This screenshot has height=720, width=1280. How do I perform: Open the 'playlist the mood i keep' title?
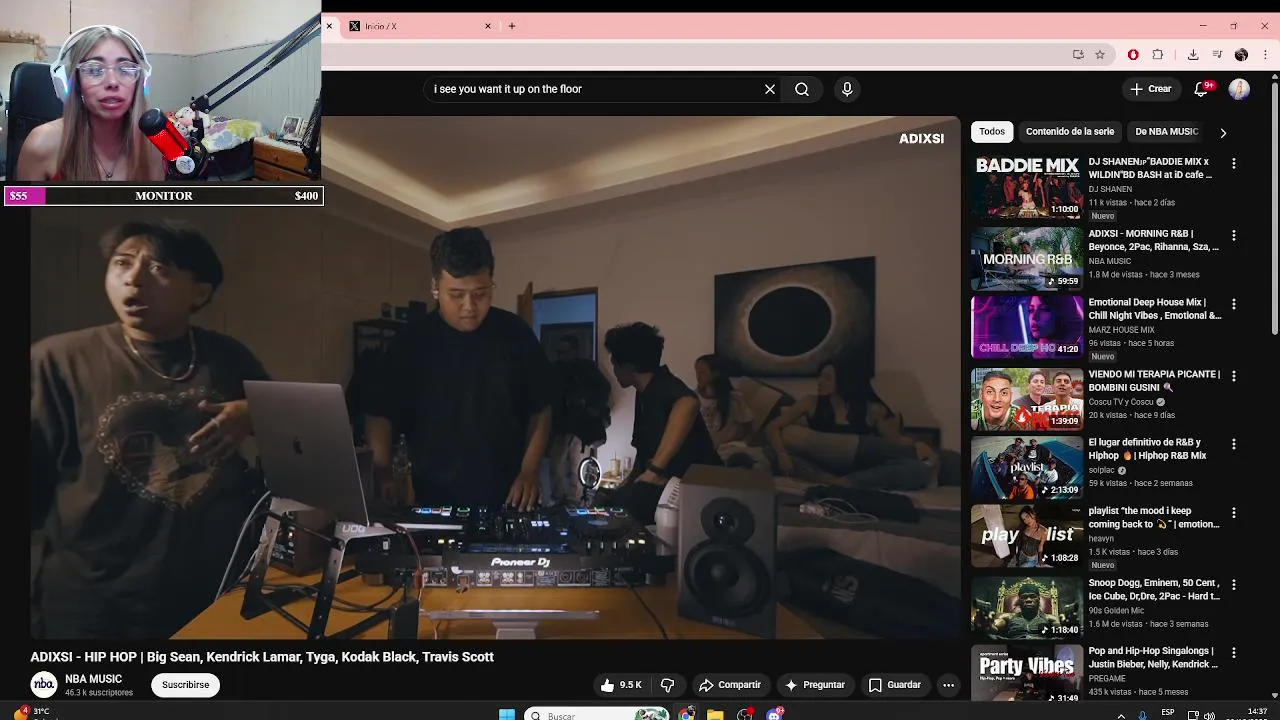click(1154, 518)
